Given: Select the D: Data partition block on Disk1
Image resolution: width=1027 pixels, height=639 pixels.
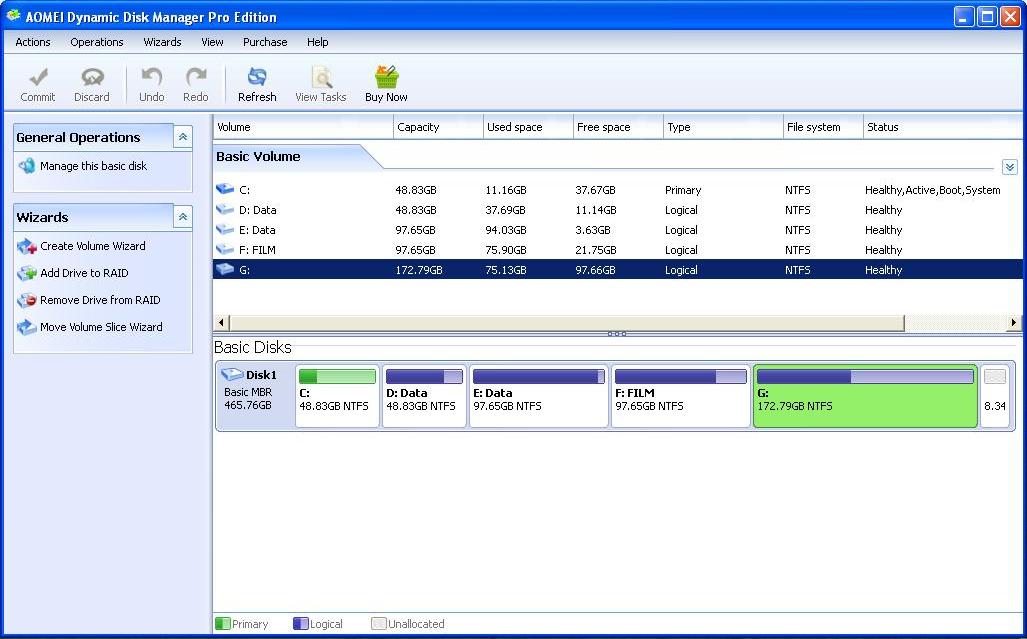Looking at the screenshot, I should 424,396.
